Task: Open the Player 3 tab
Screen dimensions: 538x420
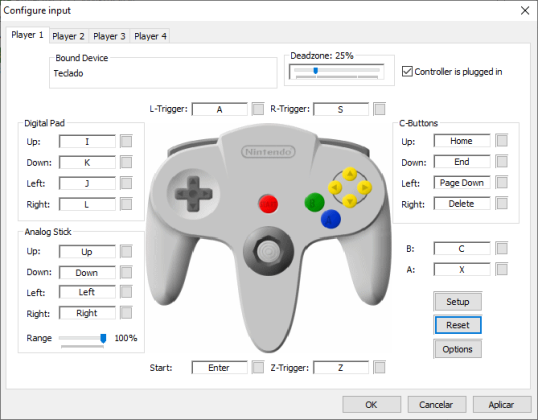Action: point(109,36)
